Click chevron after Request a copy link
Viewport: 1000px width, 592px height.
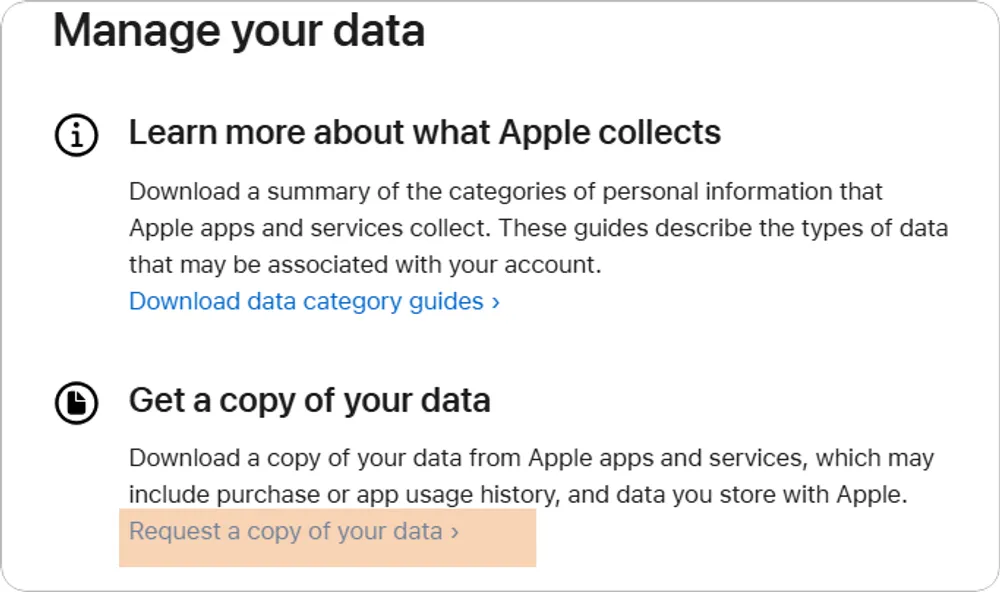455,532
